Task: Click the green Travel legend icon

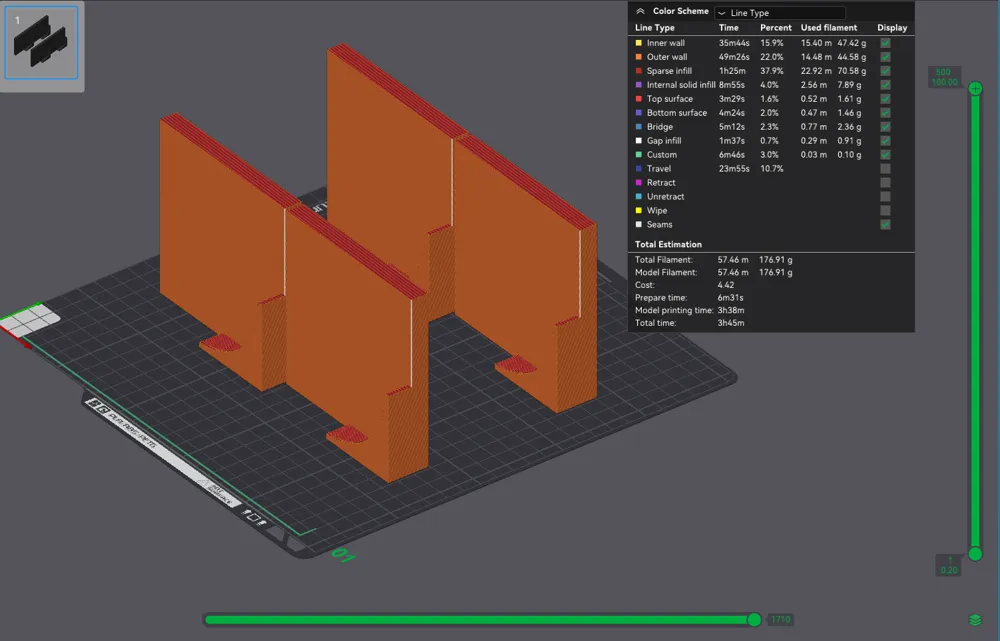Action: tap(637, 169)
